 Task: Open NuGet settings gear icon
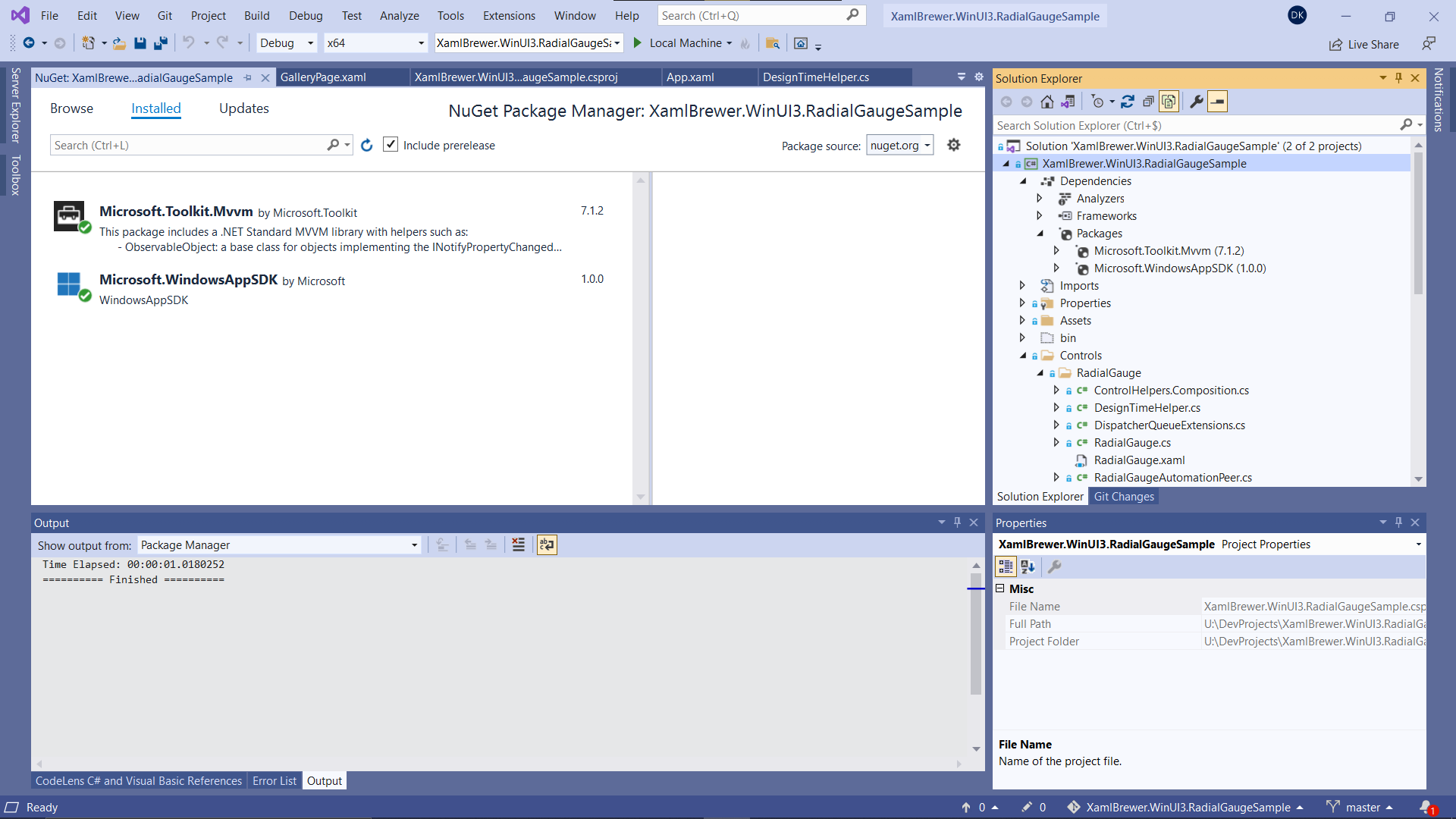click(954, 145)
